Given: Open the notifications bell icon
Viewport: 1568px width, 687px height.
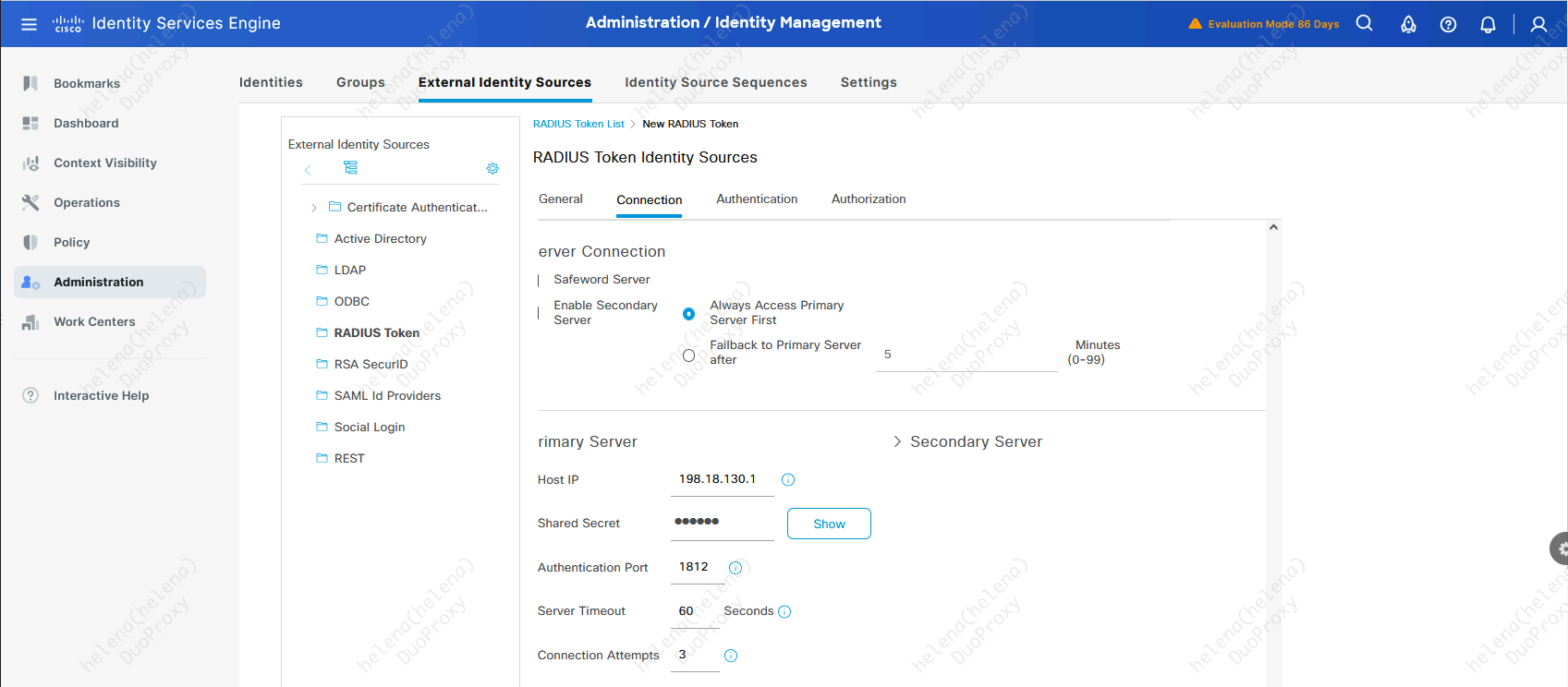Looking at the screenshot, I should [x=1488, y=25].
